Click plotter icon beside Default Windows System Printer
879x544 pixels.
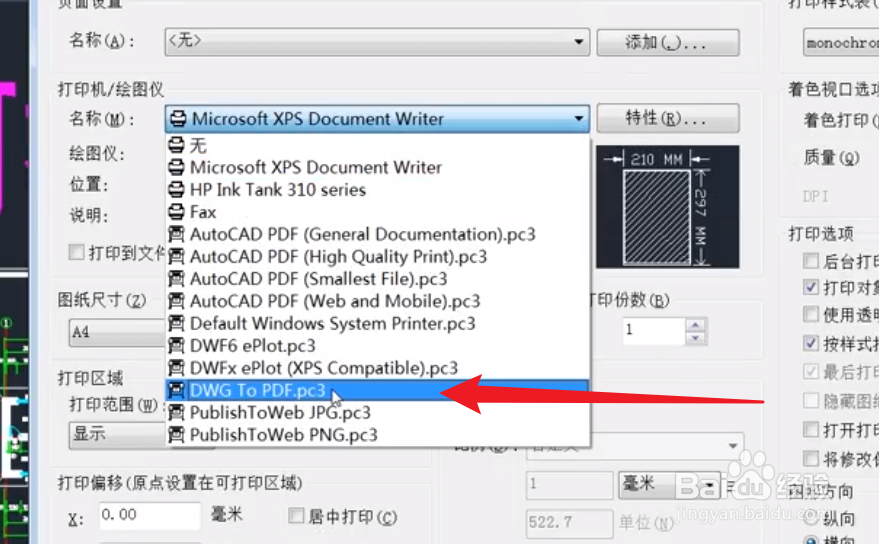pos(176,324)
